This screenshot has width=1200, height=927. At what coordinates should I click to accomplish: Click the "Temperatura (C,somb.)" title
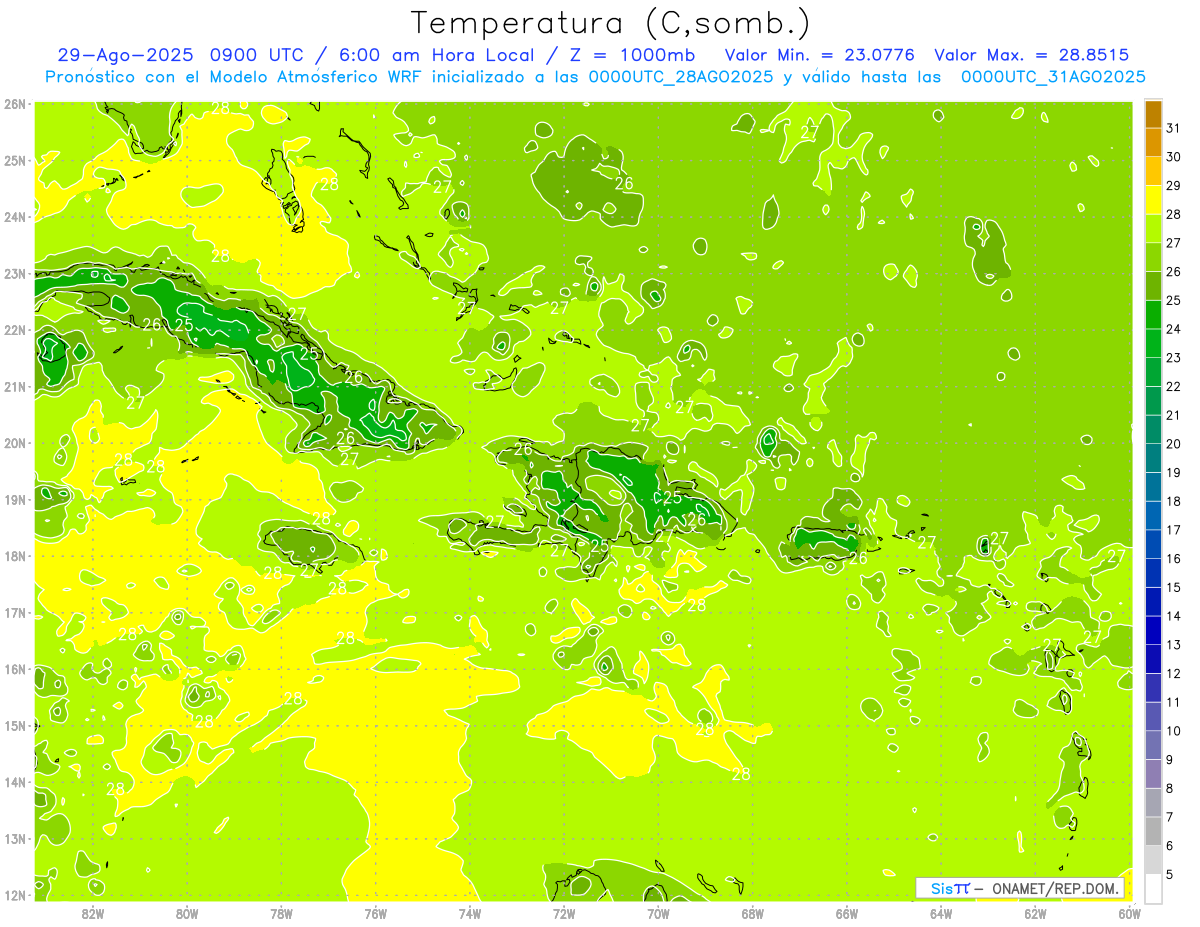pyautogui.click(x=611, y=23)
